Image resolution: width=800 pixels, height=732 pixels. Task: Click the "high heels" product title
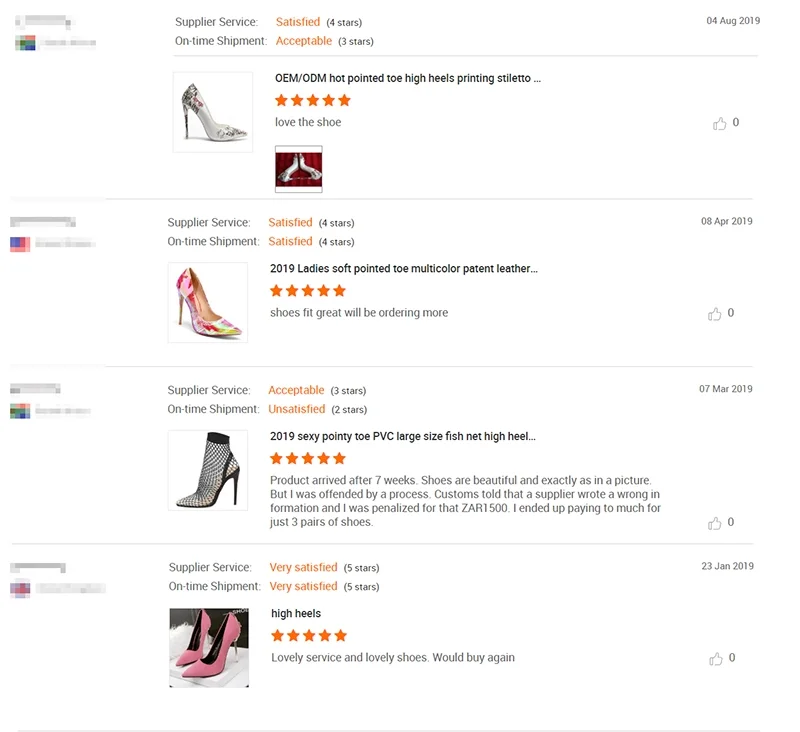[295, 613]
